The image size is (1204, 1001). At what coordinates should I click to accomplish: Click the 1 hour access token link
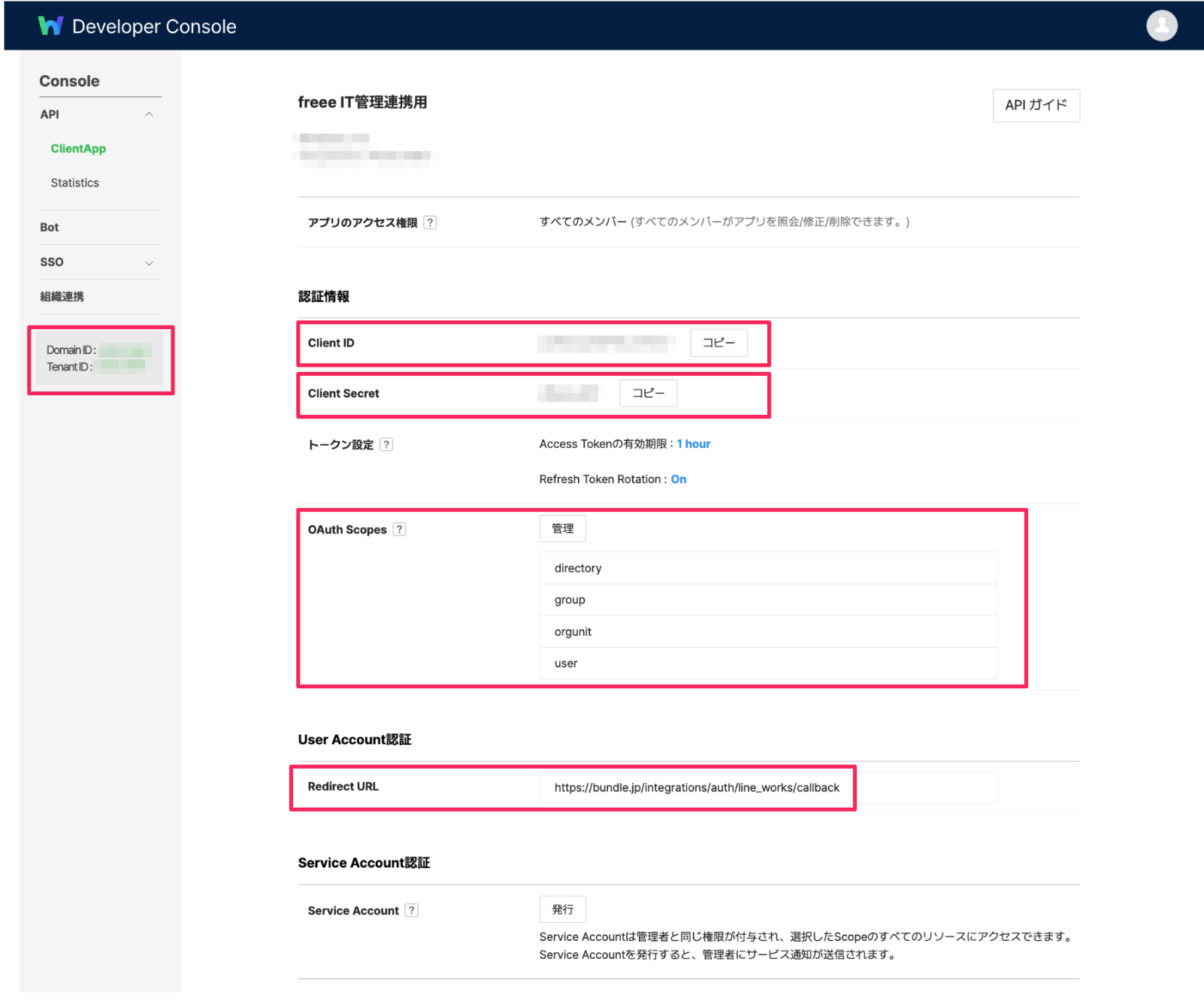(693, 444)
